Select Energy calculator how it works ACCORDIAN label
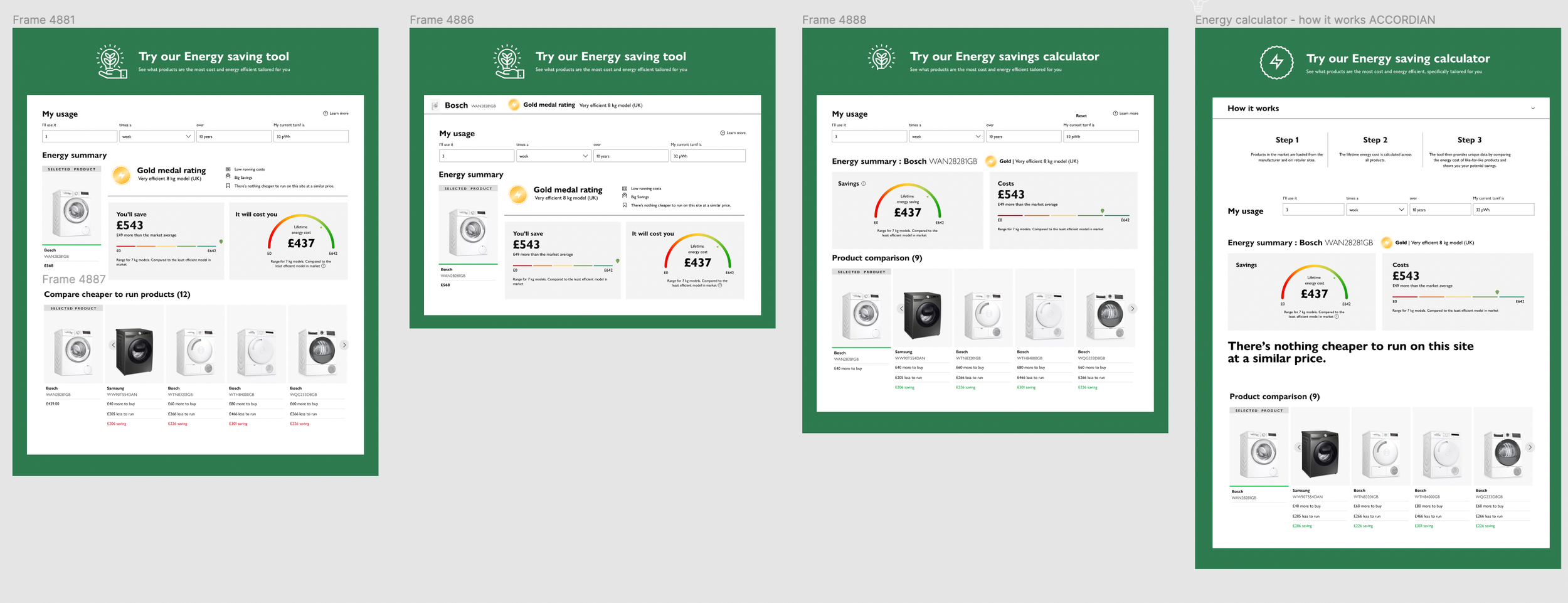1568x603 pixels. click(1315, 20)
